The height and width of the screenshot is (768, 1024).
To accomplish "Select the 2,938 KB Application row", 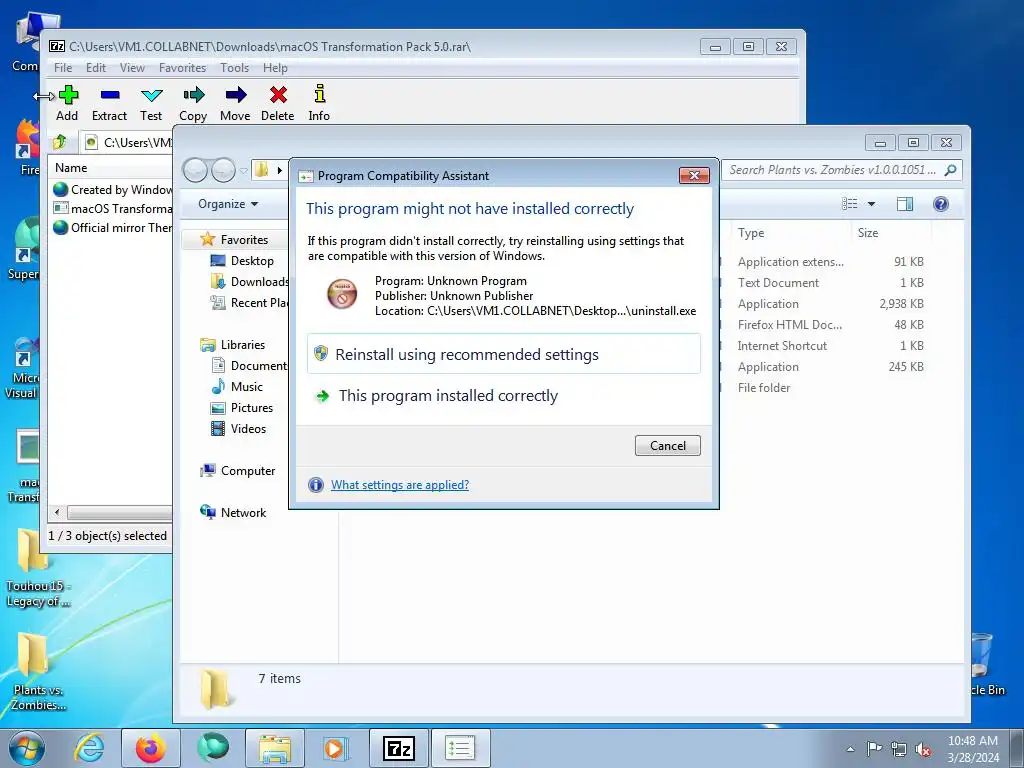I will [x=830, y=304].
